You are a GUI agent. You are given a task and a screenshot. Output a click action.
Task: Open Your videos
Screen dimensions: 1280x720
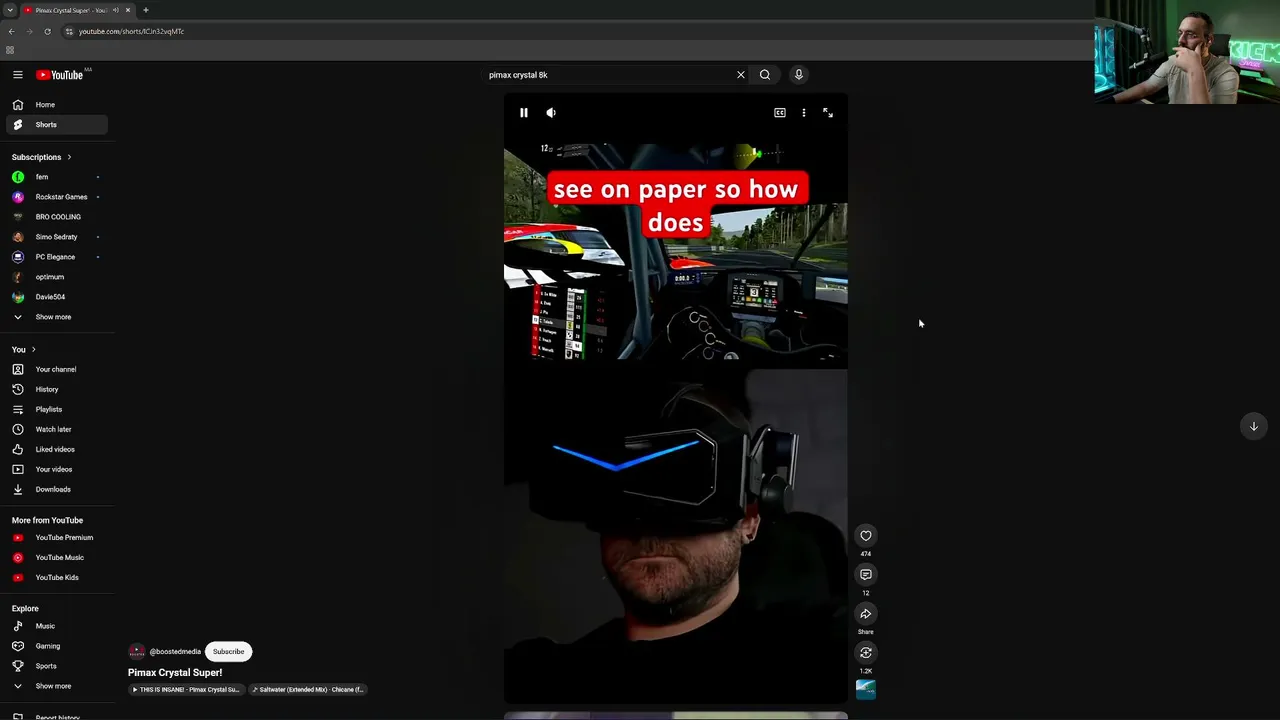point(56,470)
